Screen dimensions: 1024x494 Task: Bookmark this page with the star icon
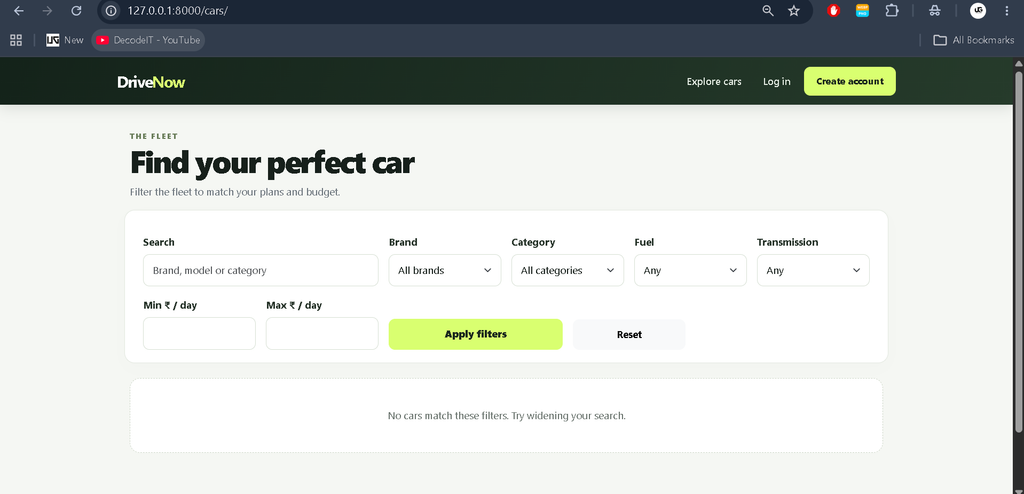[794, 10]
